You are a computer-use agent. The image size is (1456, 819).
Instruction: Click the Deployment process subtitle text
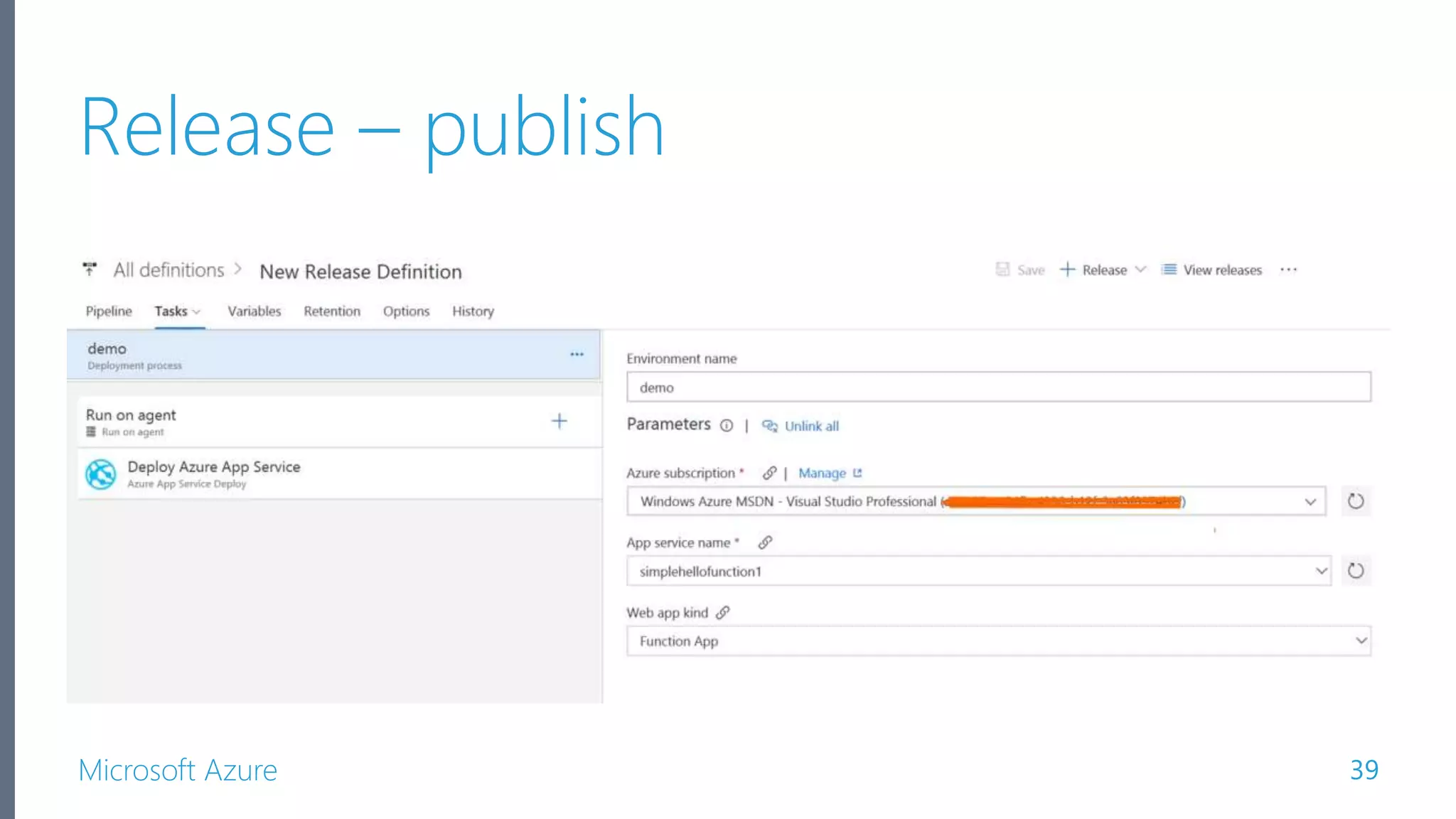134,365
